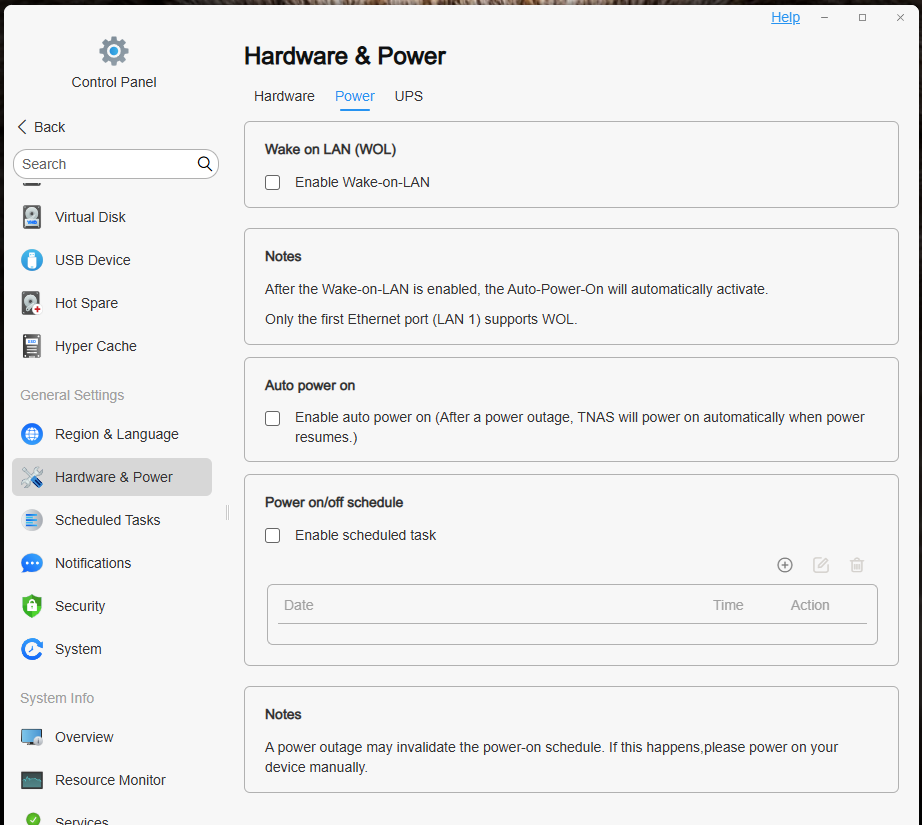Open Region & Language settings
The image size is (922, 825).
point(112,434)
